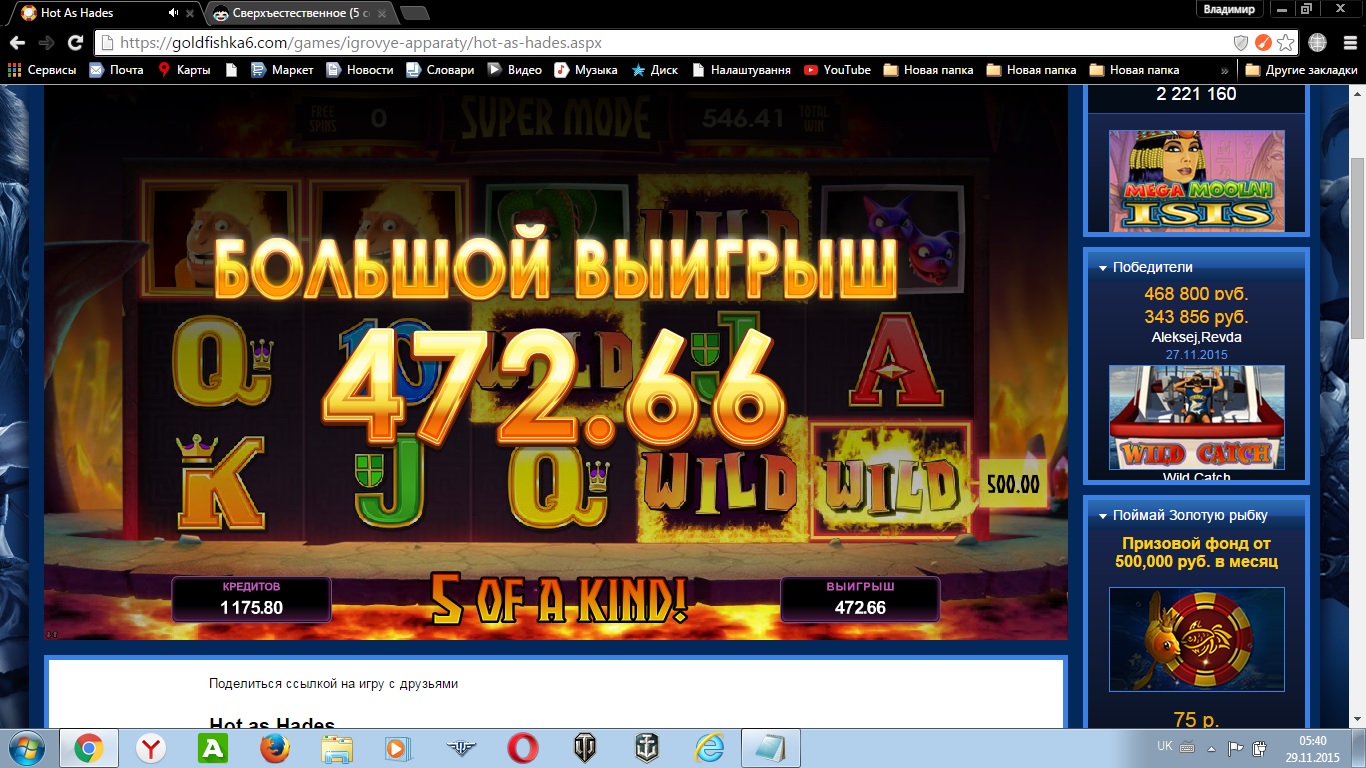Reload the page with refresh icon
The image size is (1366, 768).
click(75, 43)
